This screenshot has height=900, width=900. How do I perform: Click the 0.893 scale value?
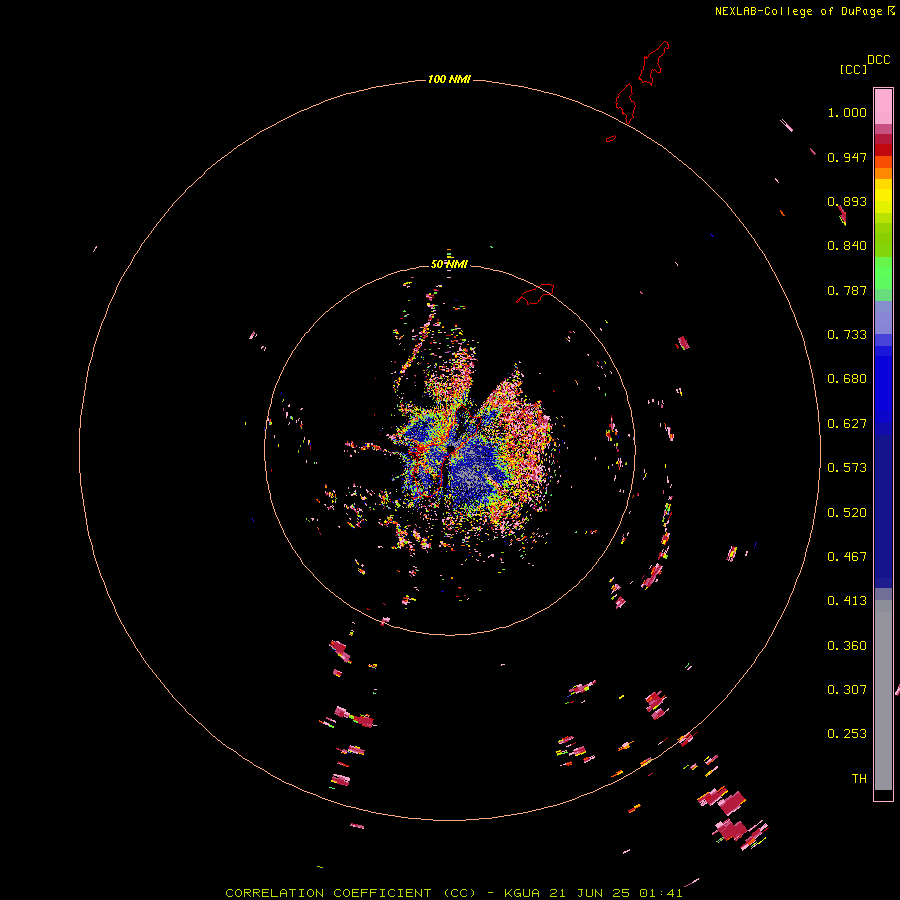[847, 201]
